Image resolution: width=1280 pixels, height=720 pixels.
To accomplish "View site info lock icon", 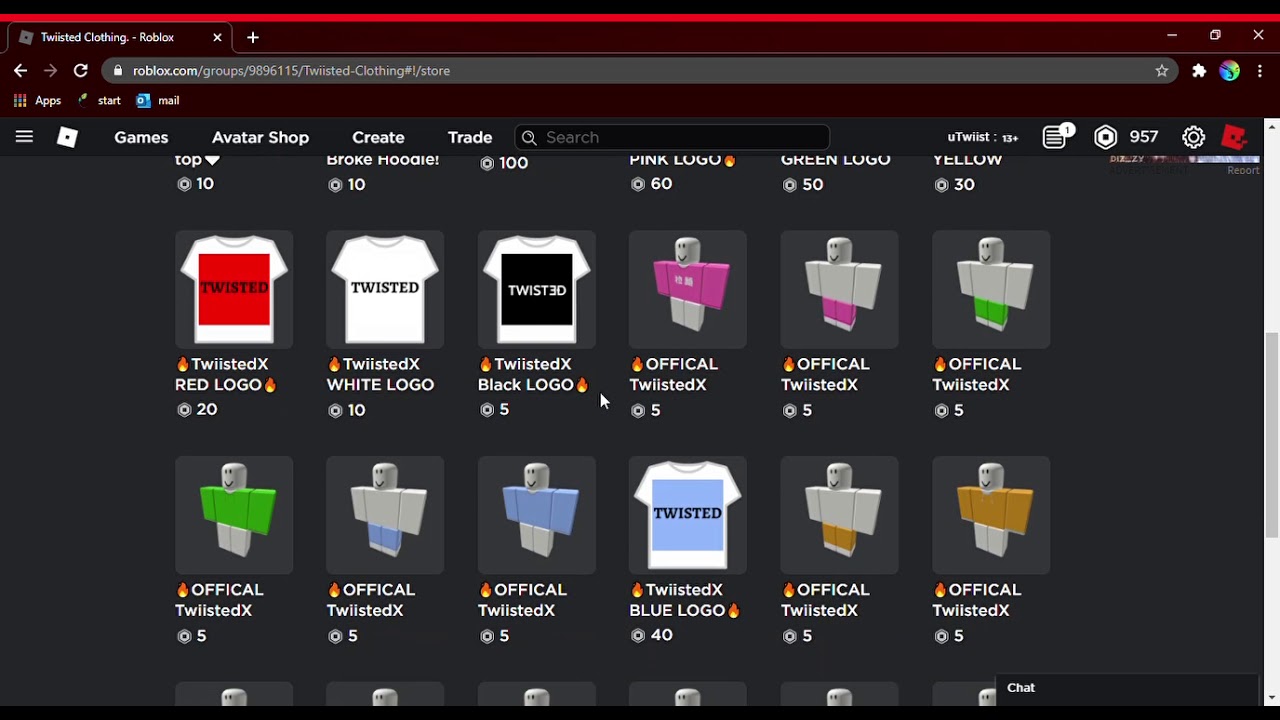I will coord(119,71).
